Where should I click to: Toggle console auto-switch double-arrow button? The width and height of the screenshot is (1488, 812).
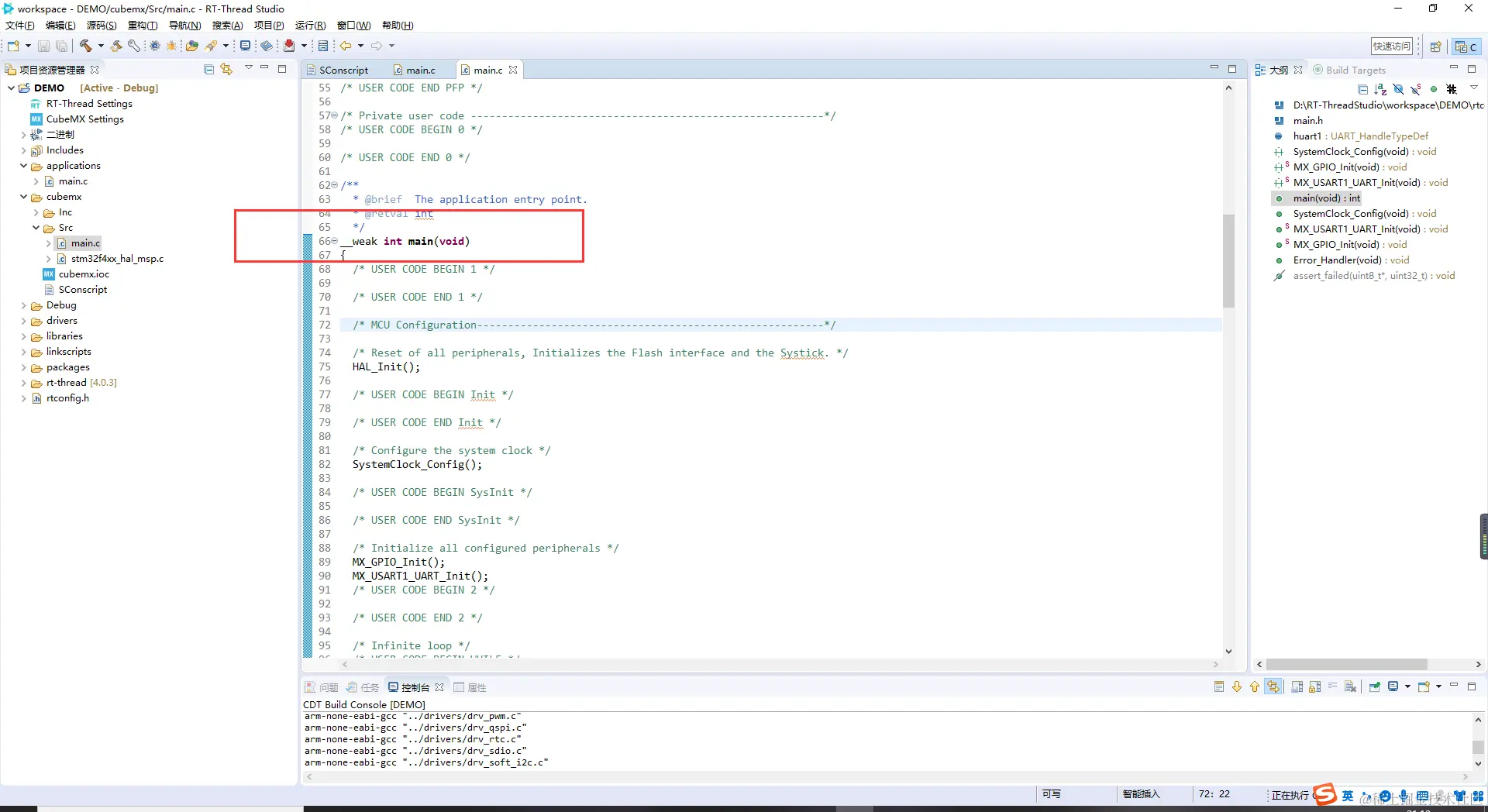tap(1273, 686)
